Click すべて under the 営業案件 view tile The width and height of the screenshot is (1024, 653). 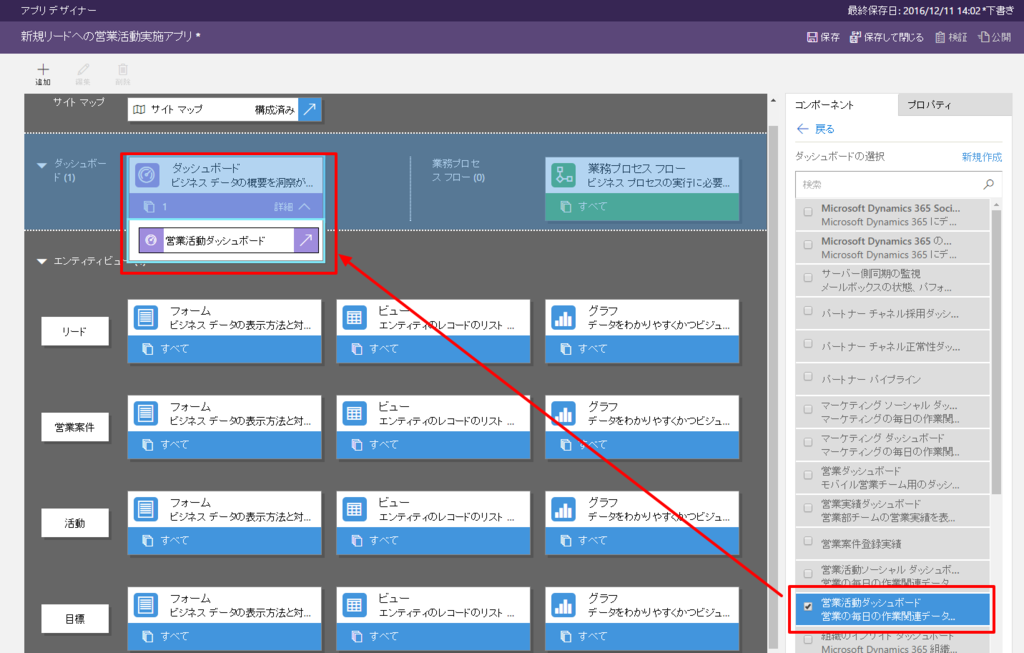pos(383,445)
